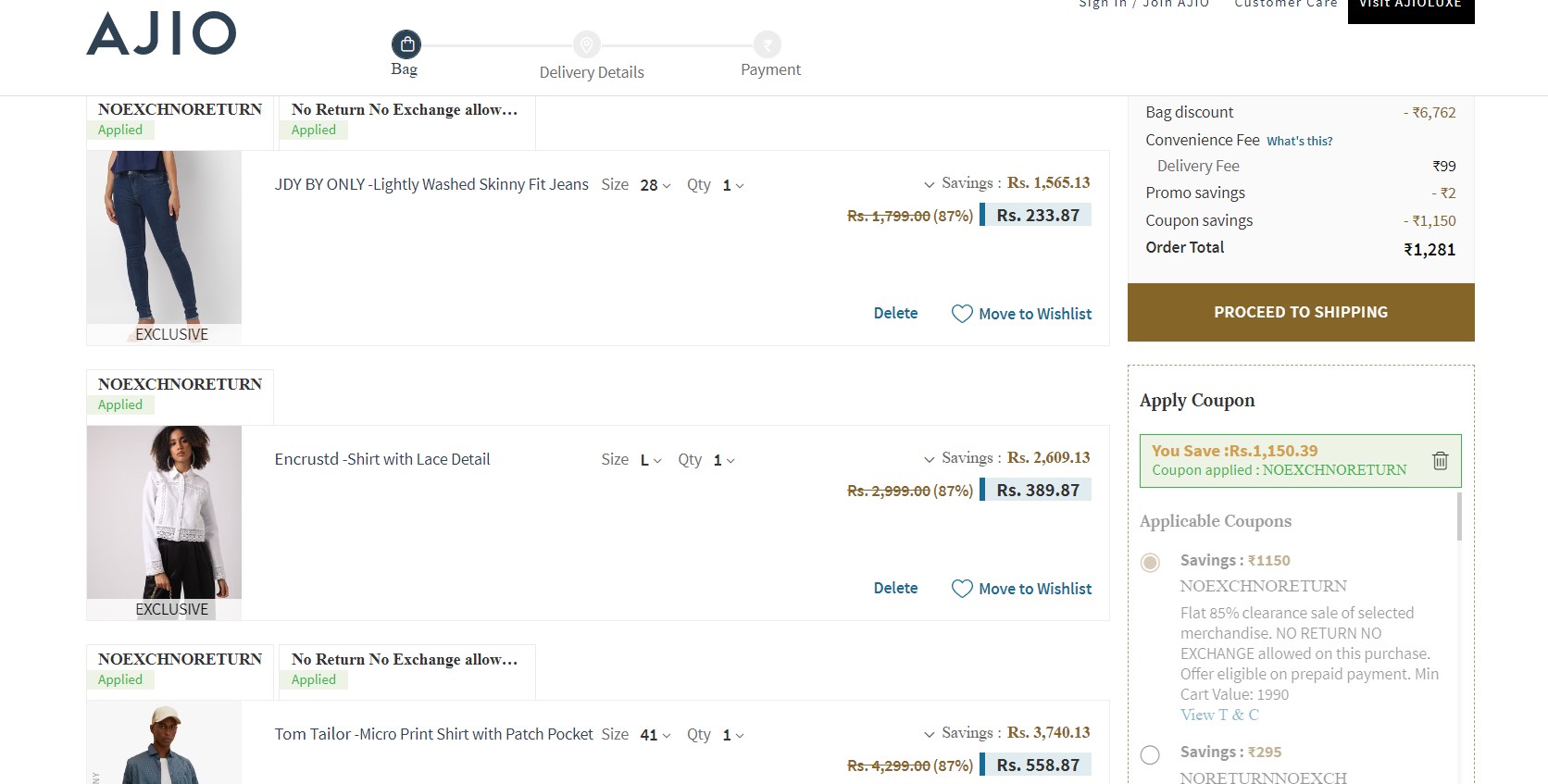Select the NOEXCHNORETURN coupon radio button
This screenshot has width=1548, height=784.
[1150, 563]
